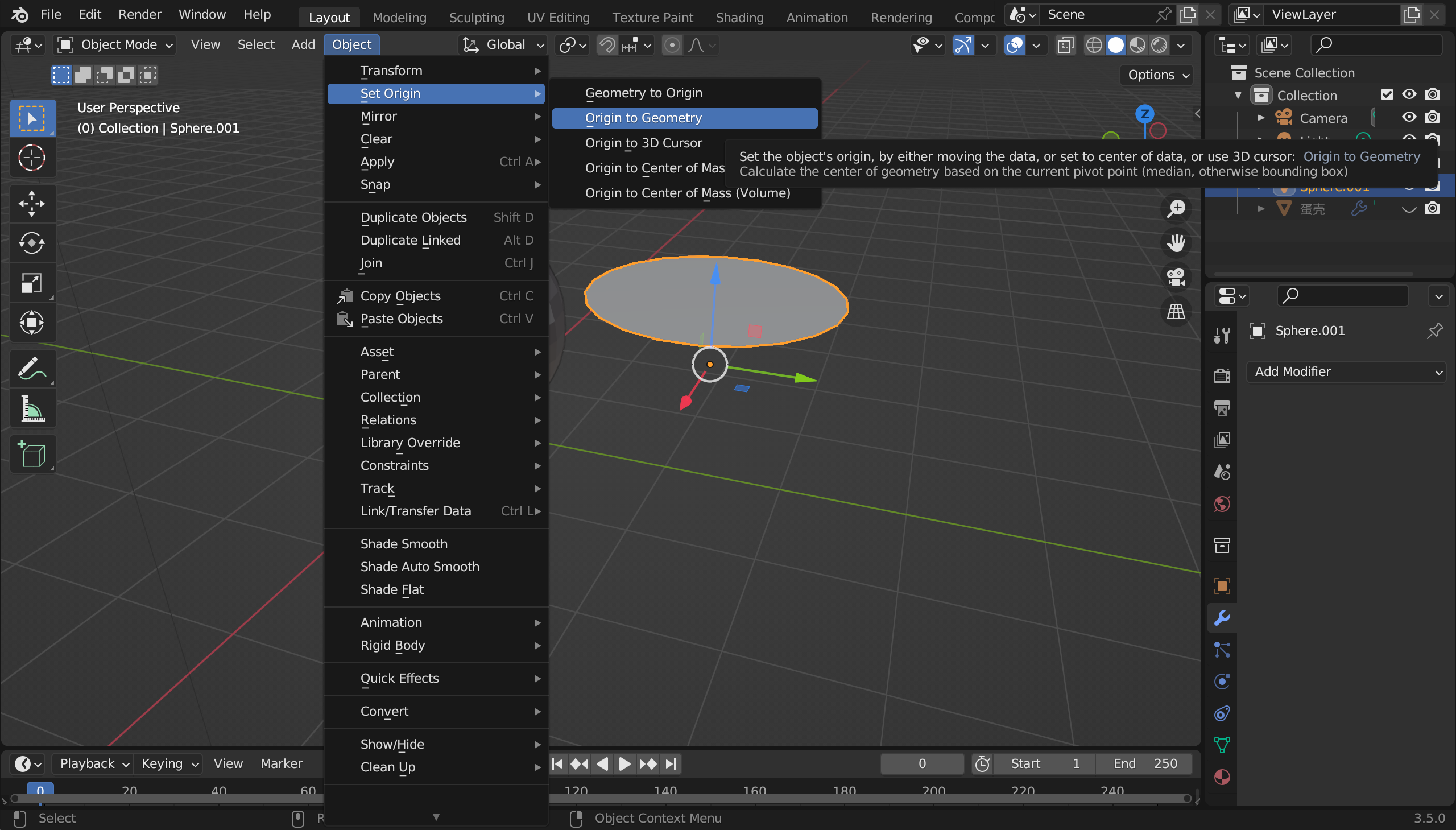Viewport: 1456px width, 830px height.
Task: Activate the 3D Cursor tool
Action: pyautogui.click(x=32, y=158)
